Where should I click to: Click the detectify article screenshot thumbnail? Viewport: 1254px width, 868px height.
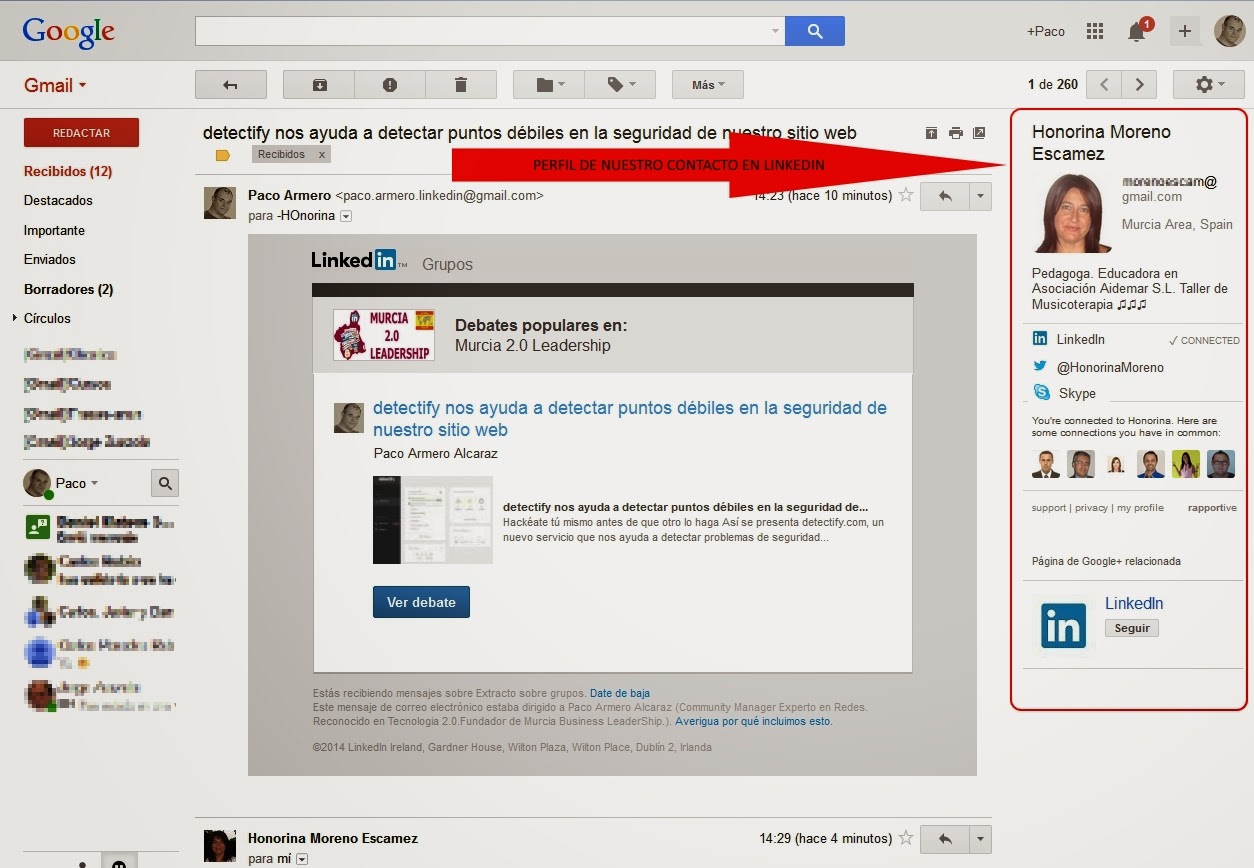(x=433, y=520)
